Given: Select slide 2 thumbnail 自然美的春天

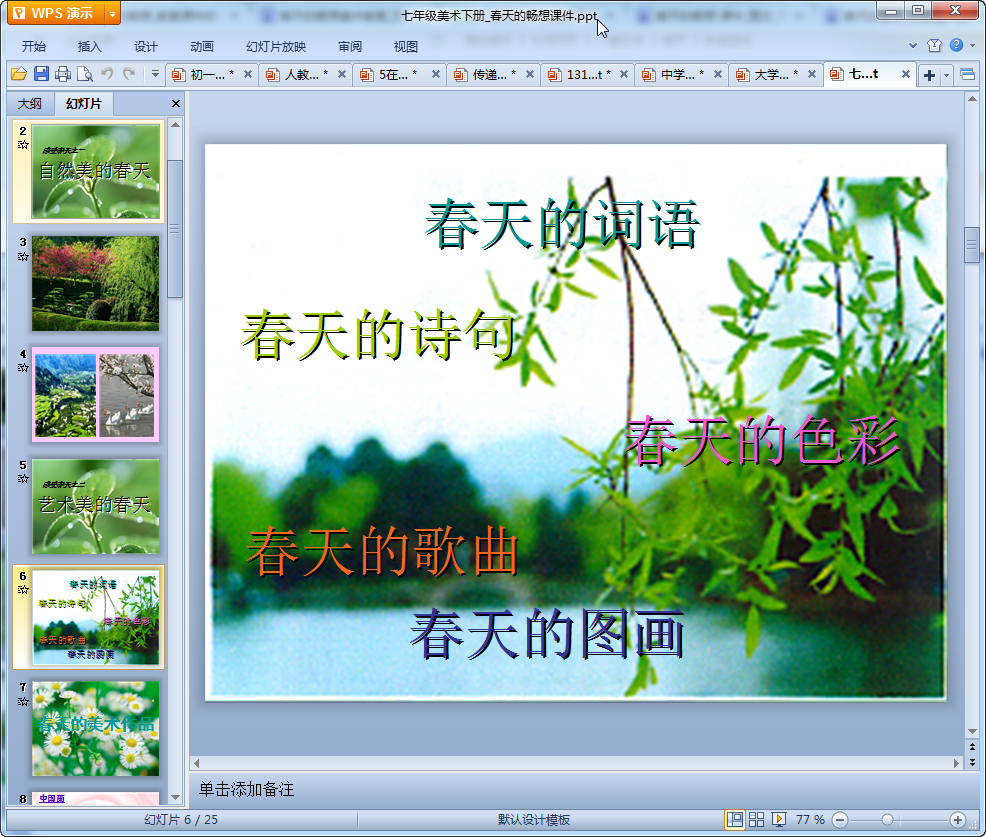Looking at the screenshot, I should pyautogui.click(x=96, y=171).
